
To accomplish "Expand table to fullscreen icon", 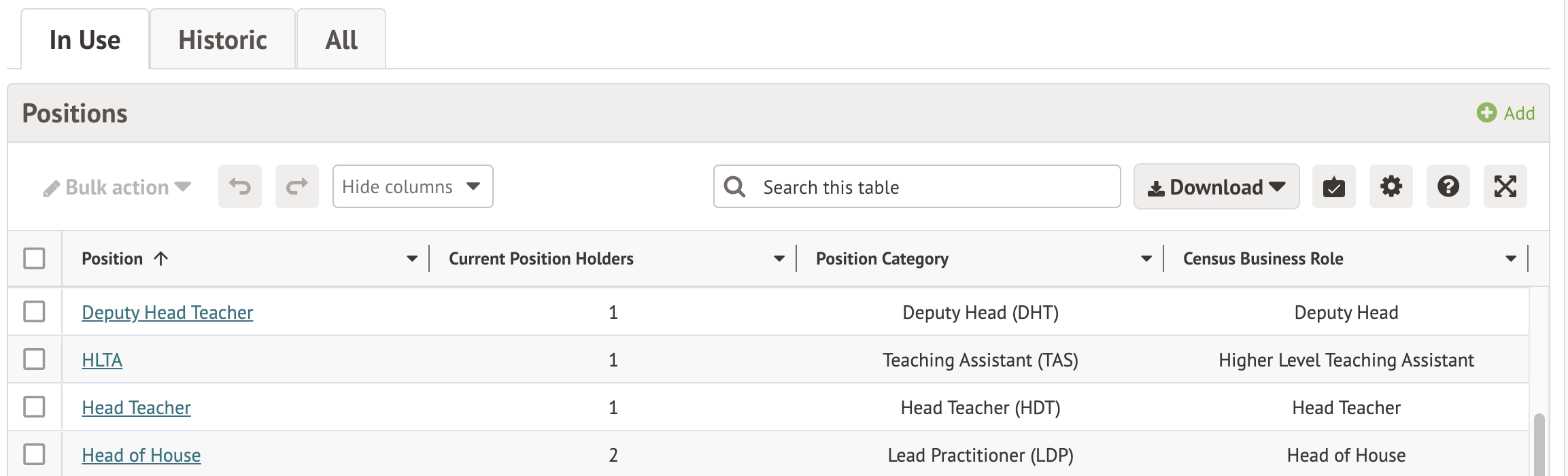I will (x=1505, y=186).
